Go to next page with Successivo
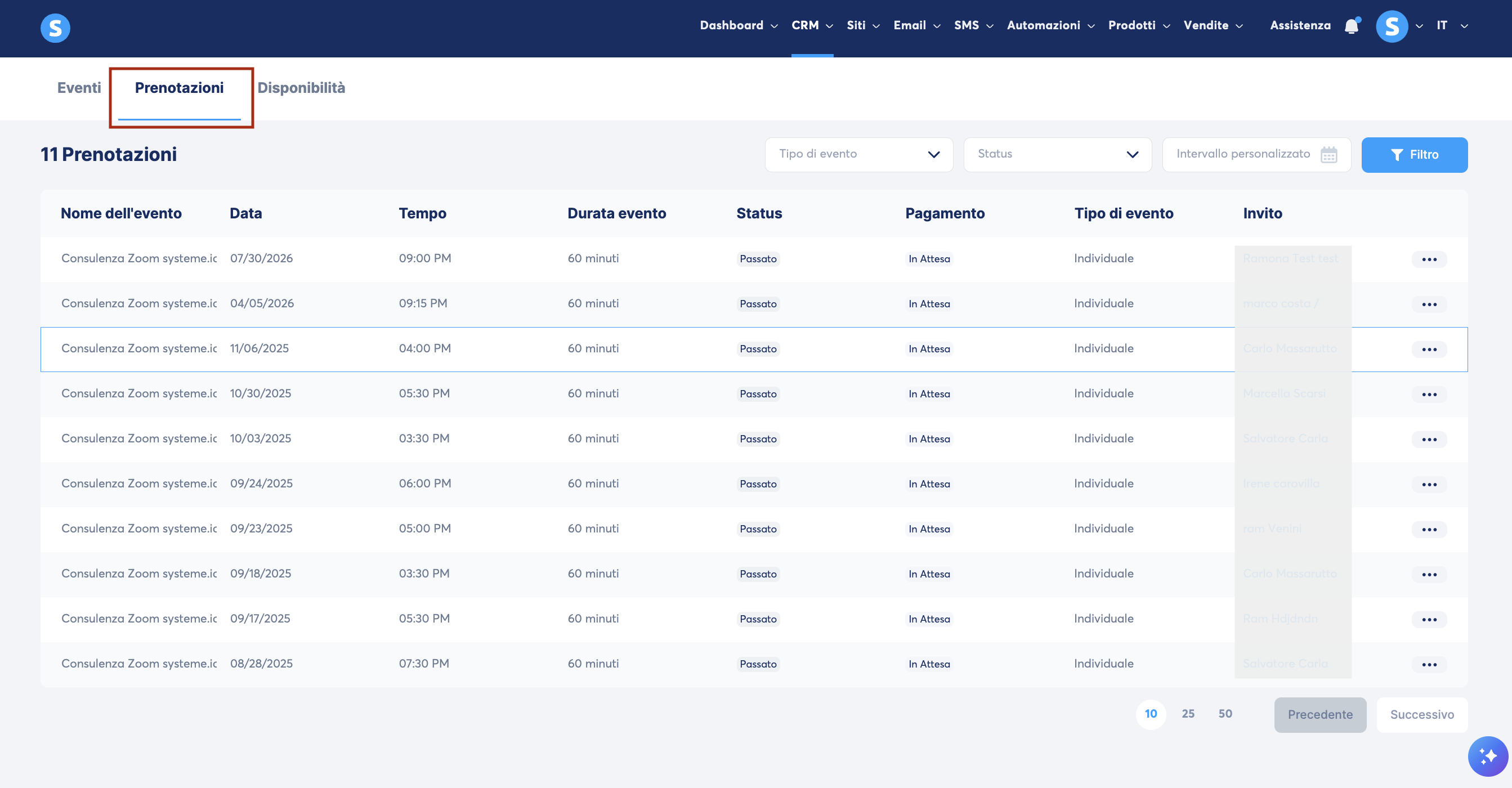This screenshot has height=788, width=1512. click(1421, 715)
